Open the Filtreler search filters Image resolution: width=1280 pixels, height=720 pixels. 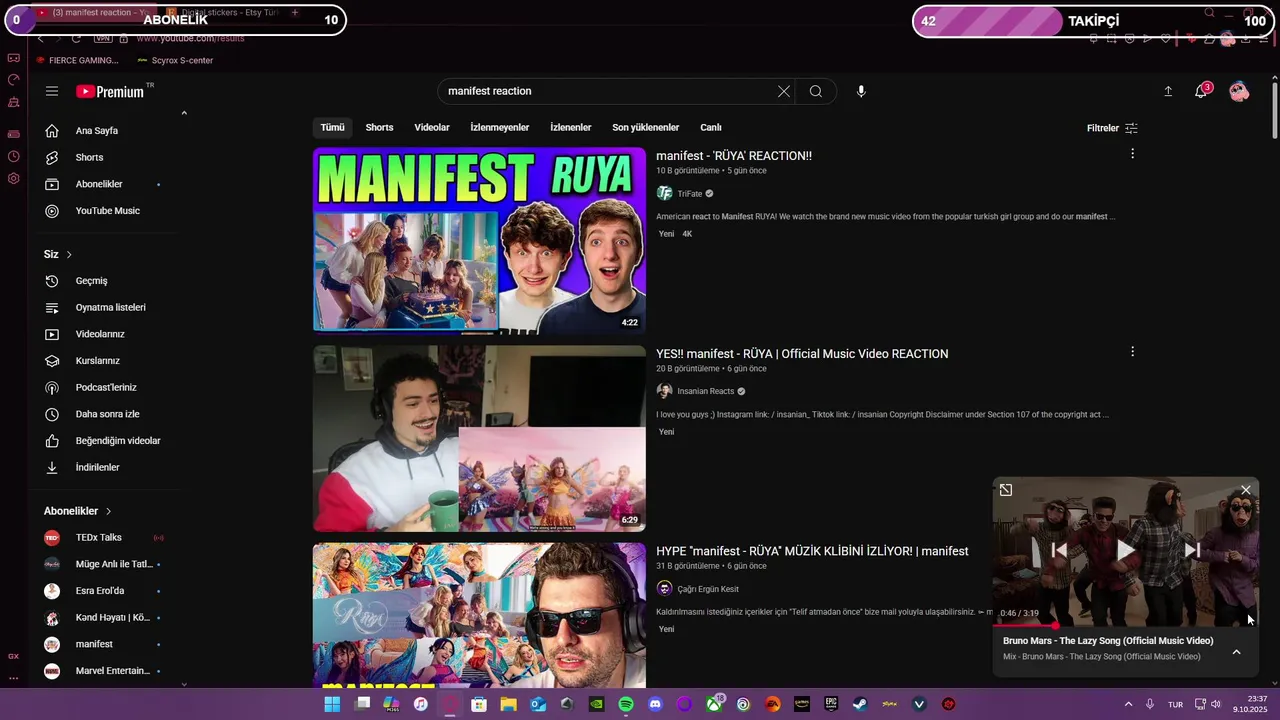[x=1112, y=128]
